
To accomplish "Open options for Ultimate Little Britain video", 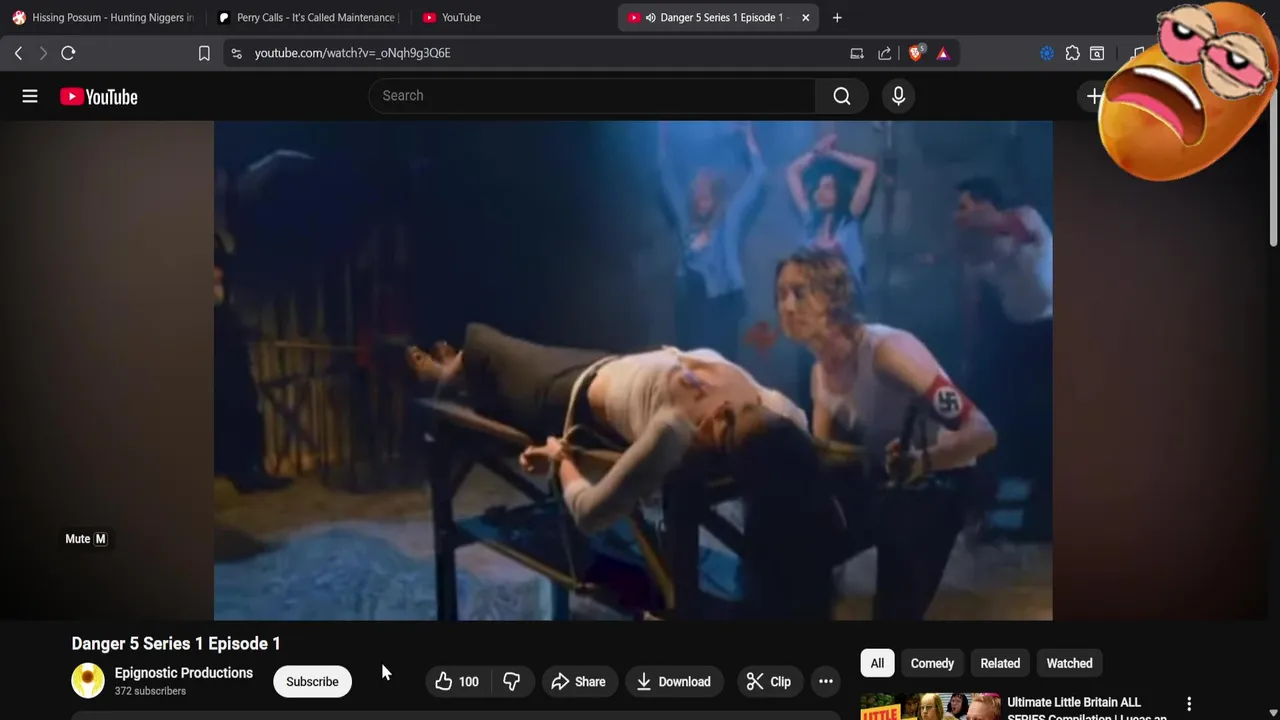I will pos(1189,704).
